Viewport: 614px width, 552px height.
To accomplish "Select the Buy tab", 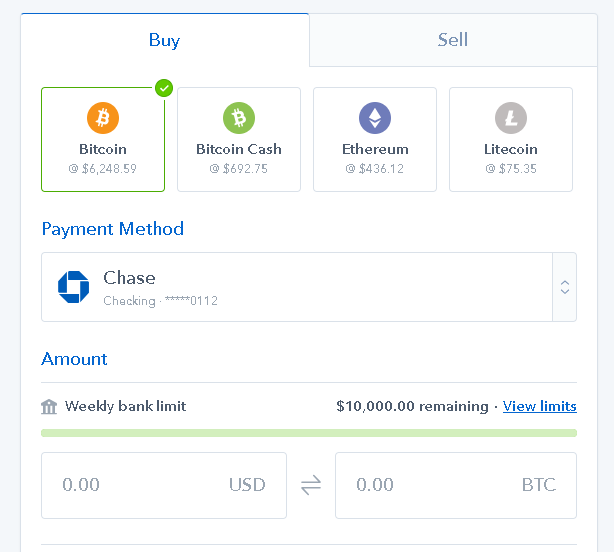I will tap(165, 40).
